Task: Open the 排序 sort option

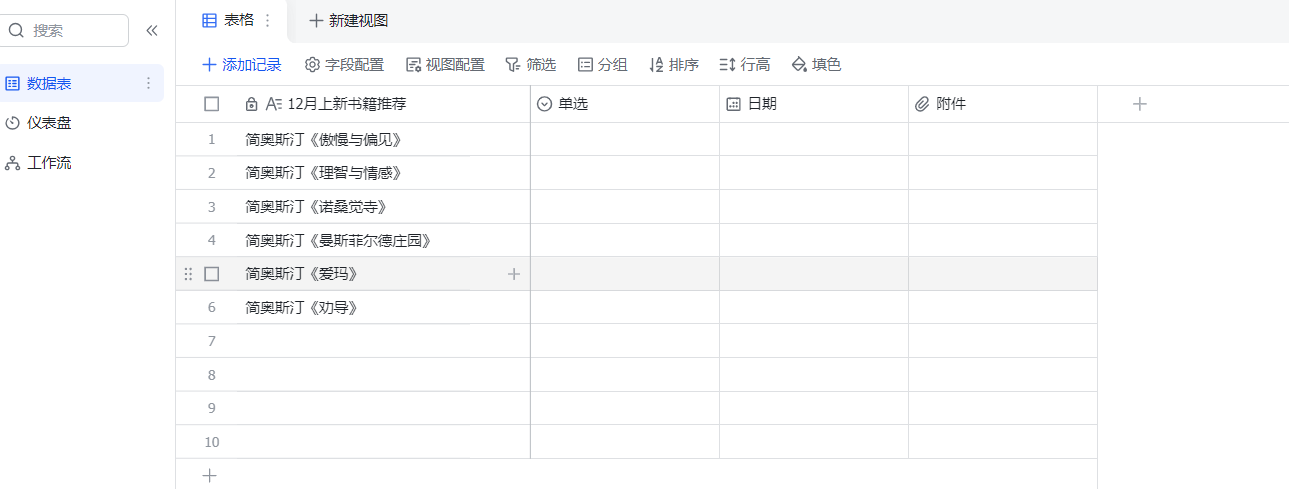Action: tap(673, 65)
